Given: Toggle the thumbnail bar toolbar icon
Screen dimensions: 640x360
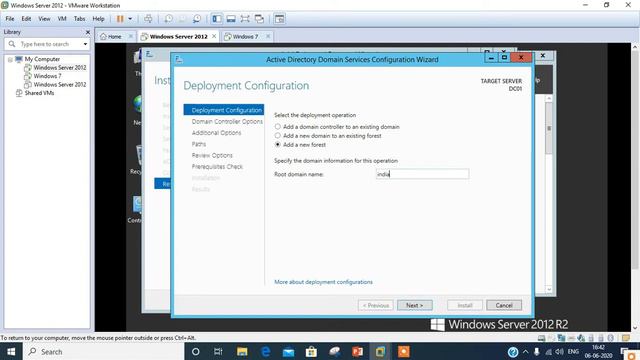Looking at the screenshot, I should (231, 19).
